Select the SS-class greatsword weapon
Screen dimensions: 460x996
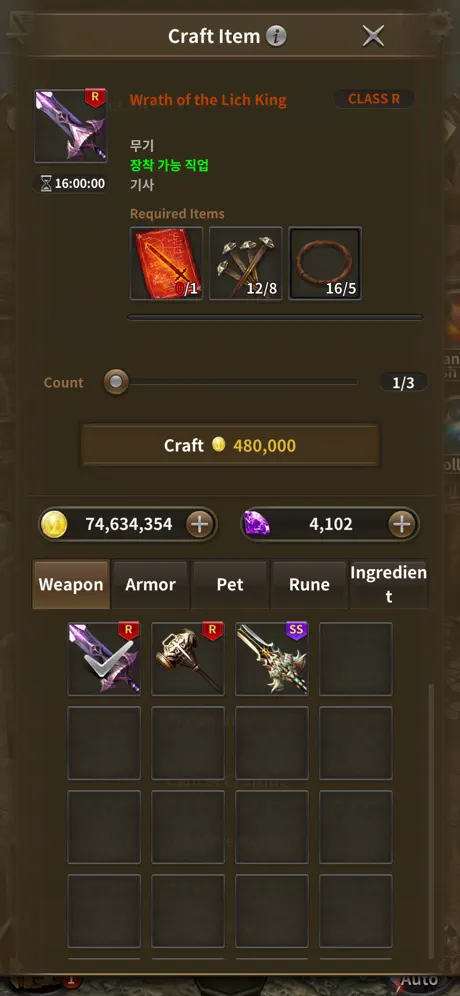coord(272,659)
